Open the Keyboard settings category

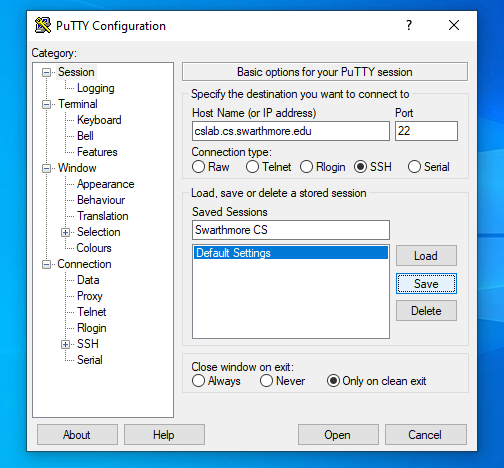(99, 120)
